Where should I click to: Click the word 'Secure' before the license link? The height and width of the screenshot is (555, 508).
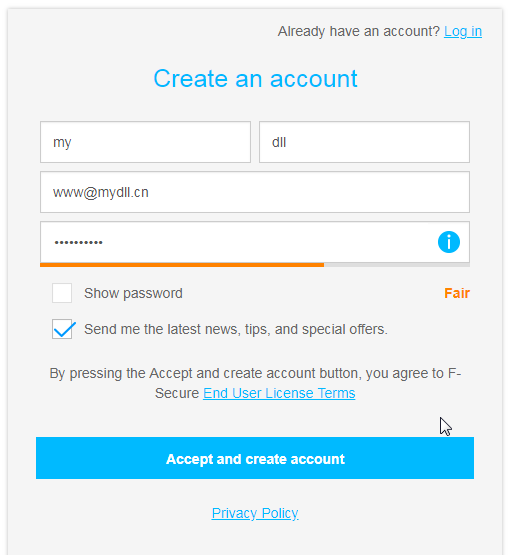pyautogui.click(x=177, y=393)
